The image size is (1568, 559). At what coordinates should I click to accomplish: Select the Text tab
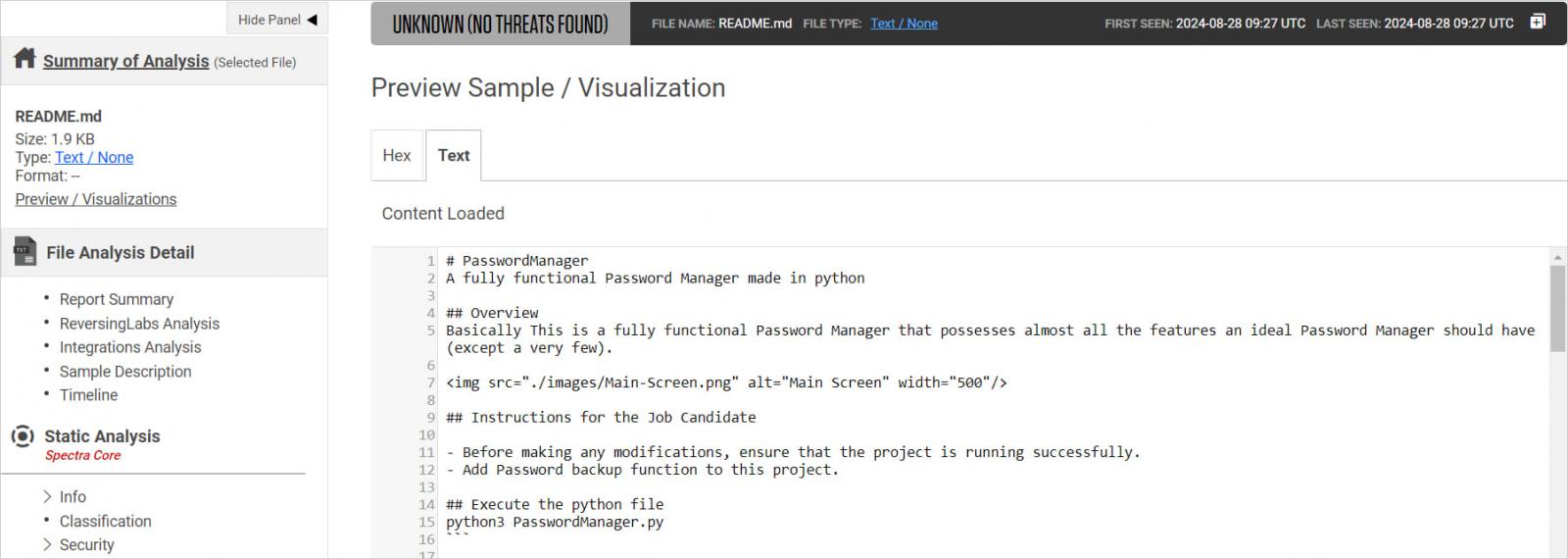pyautogui.click(x=454, y=155)
